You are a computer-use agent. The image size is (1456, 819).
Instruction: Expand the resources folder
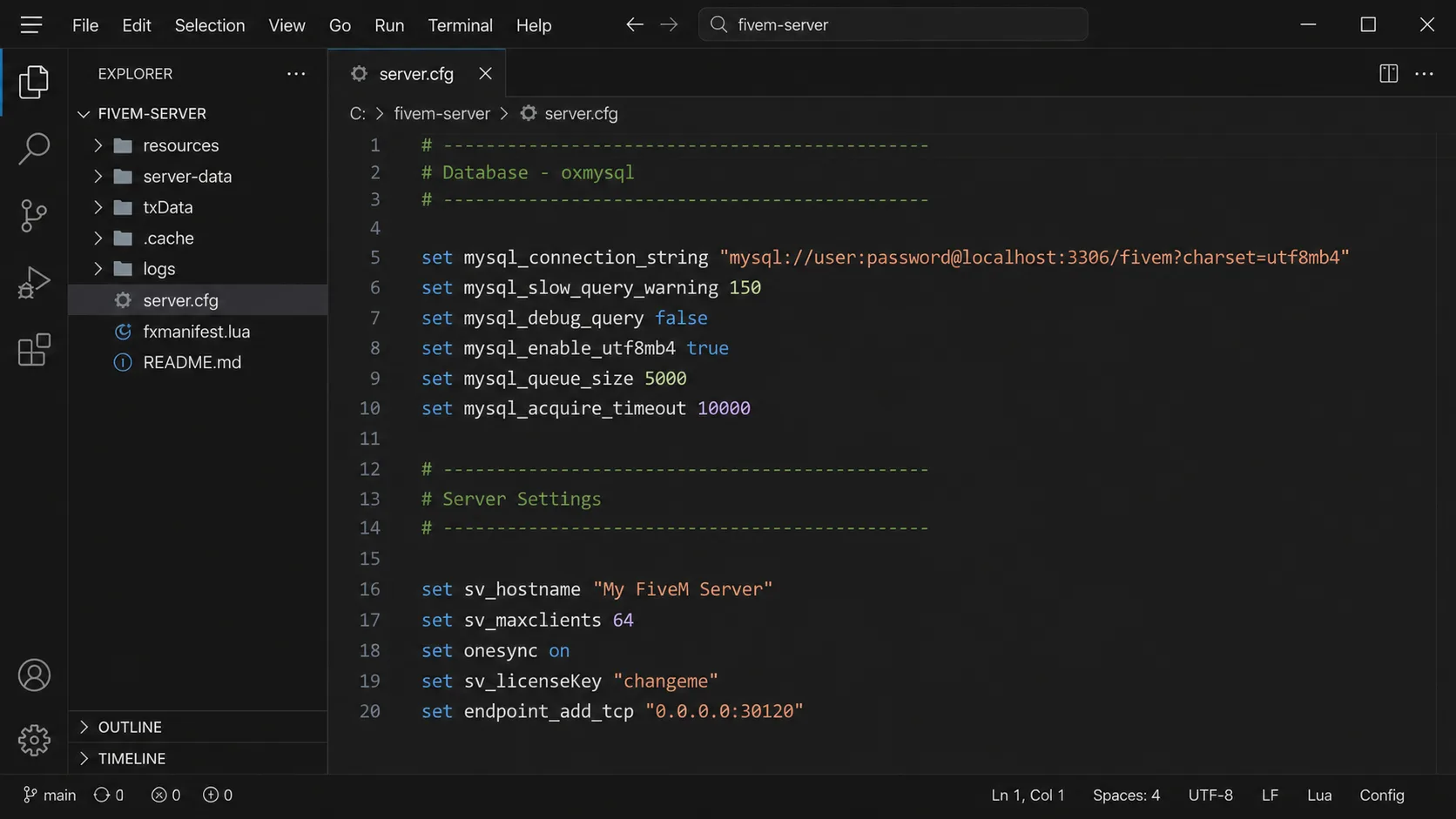(x=98, y=145)
